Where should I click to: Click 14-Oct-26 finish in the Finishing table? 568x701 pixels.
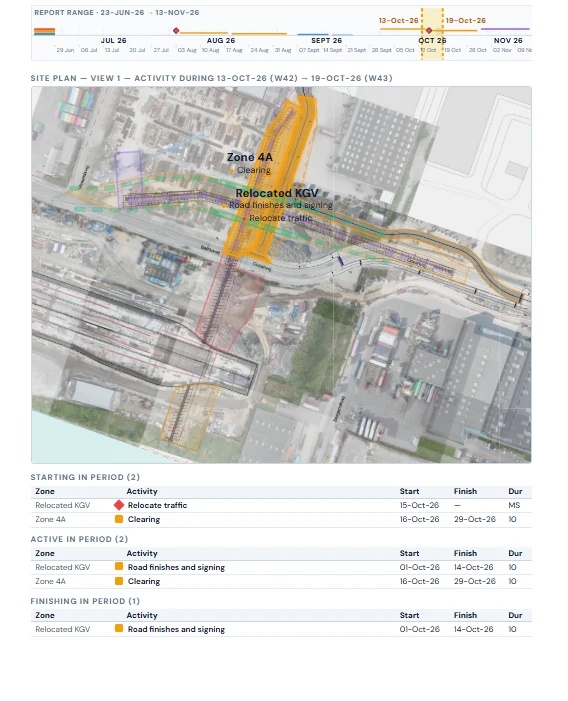pyautogui.click(x=474, y=629)
